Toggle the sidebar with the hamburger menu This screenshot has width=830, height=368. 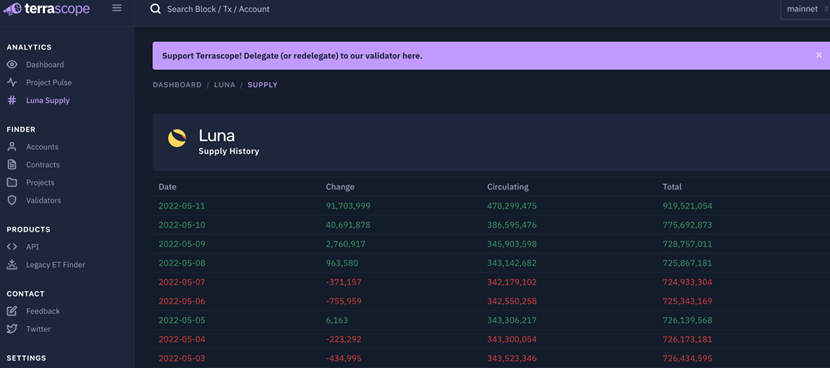point(117,8)
